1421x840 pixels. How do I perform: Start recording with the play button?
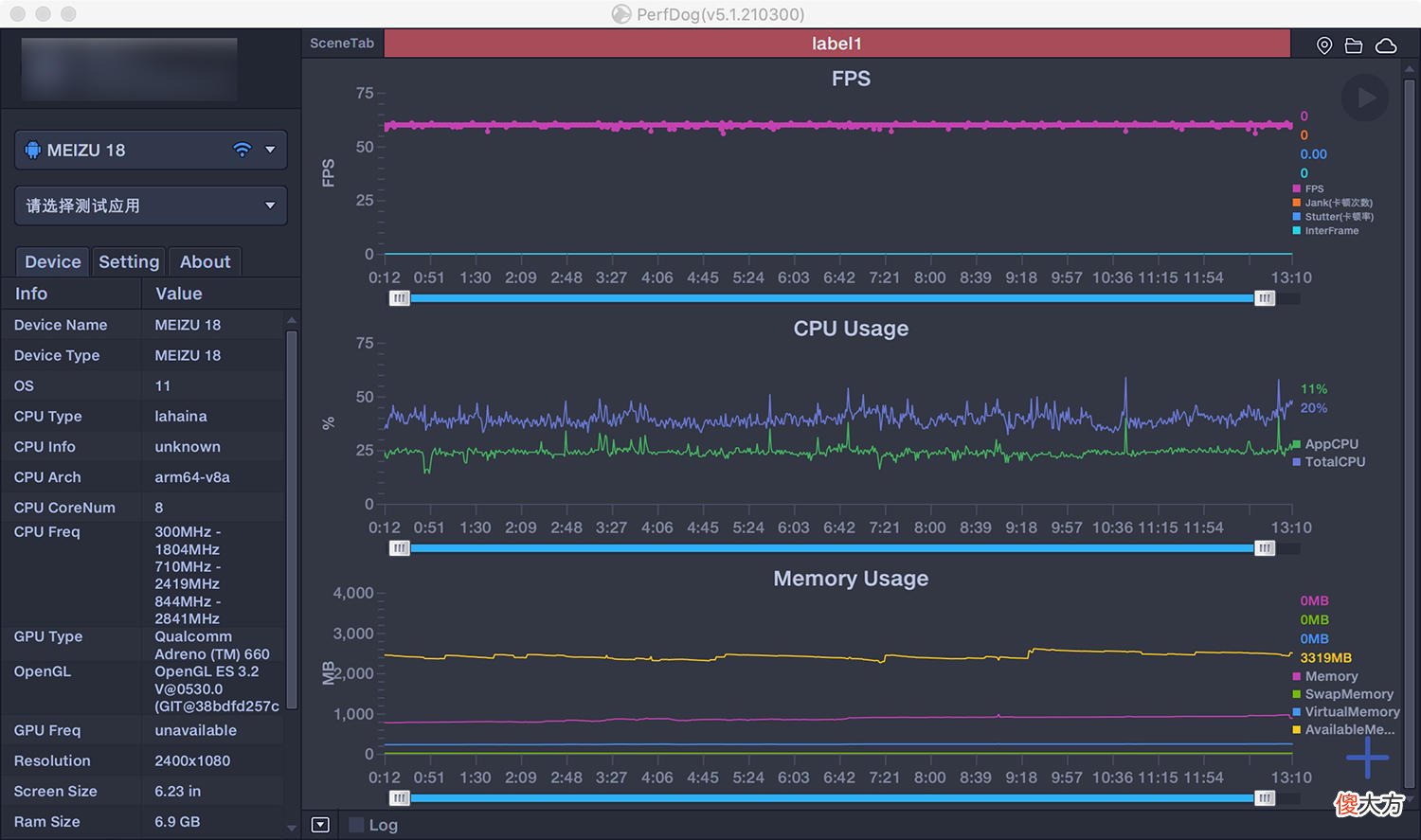coord(1365,97)
